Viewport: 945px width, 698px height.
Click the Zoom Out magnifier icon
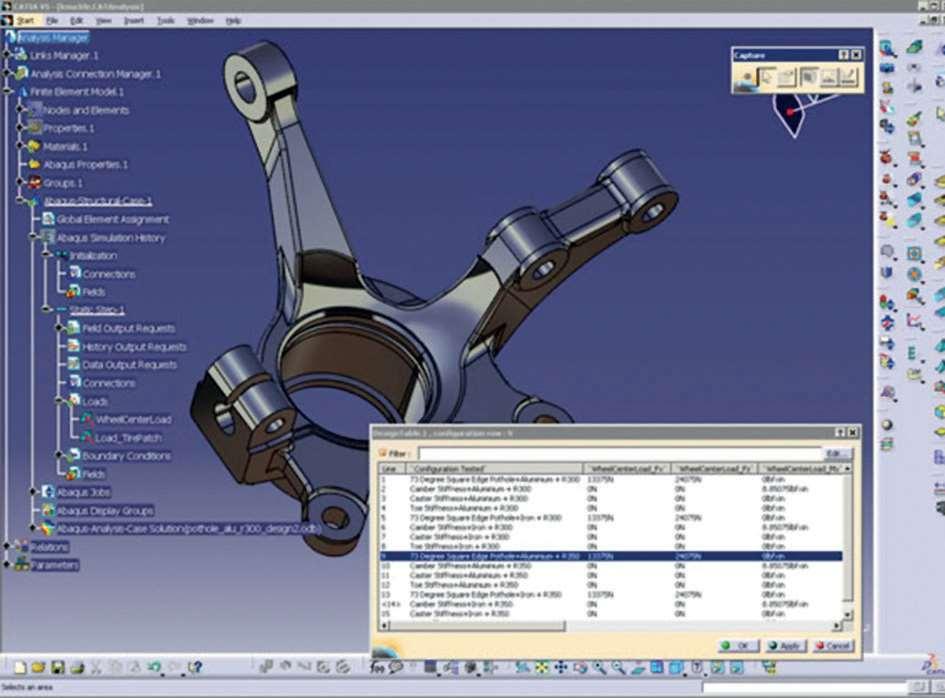click(x=618, y=667)
